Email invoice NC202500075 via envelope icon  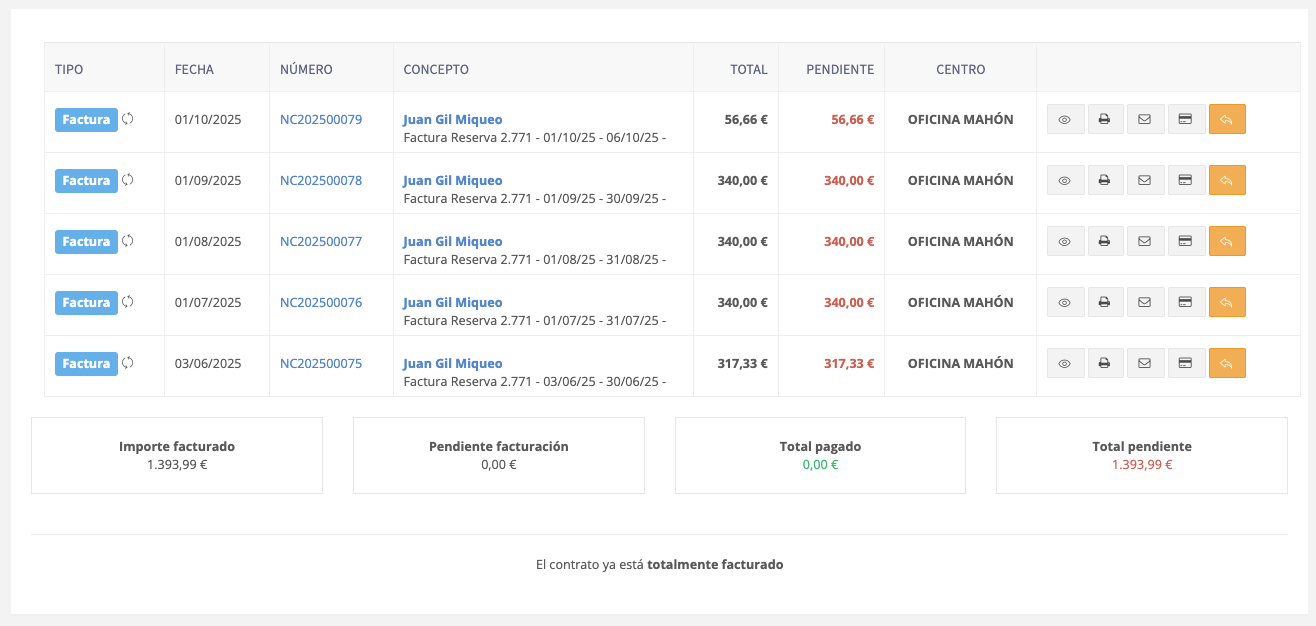pos(1145,363)
